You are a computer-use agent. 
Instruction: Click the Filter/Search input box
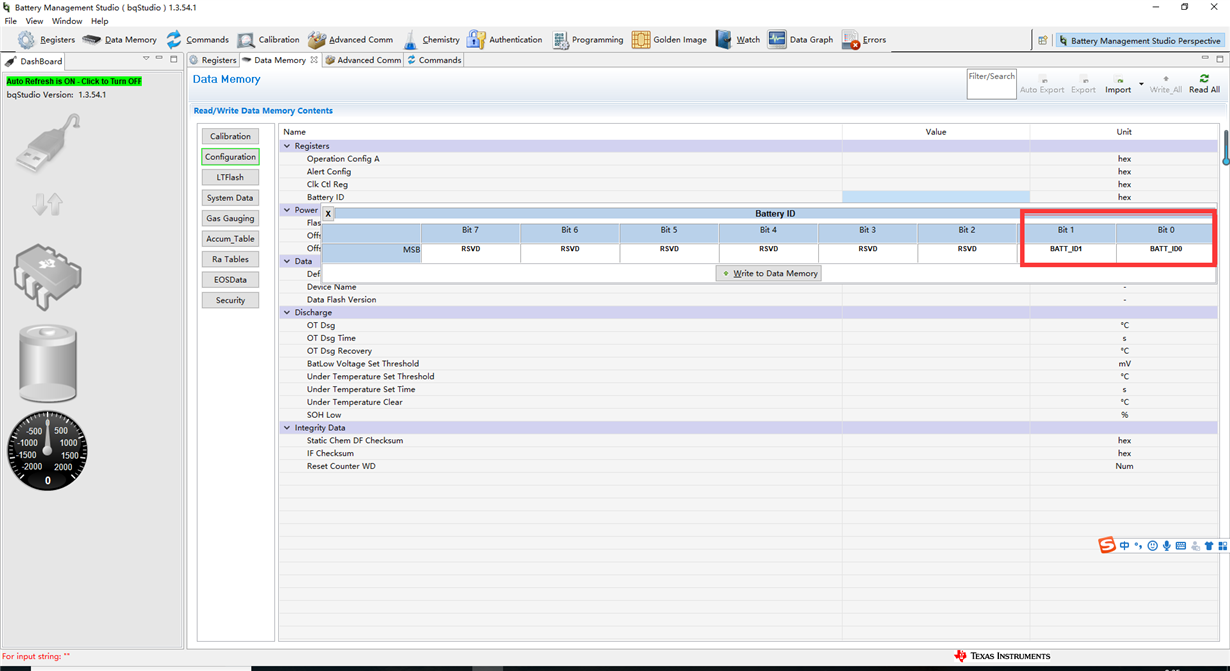991,84
